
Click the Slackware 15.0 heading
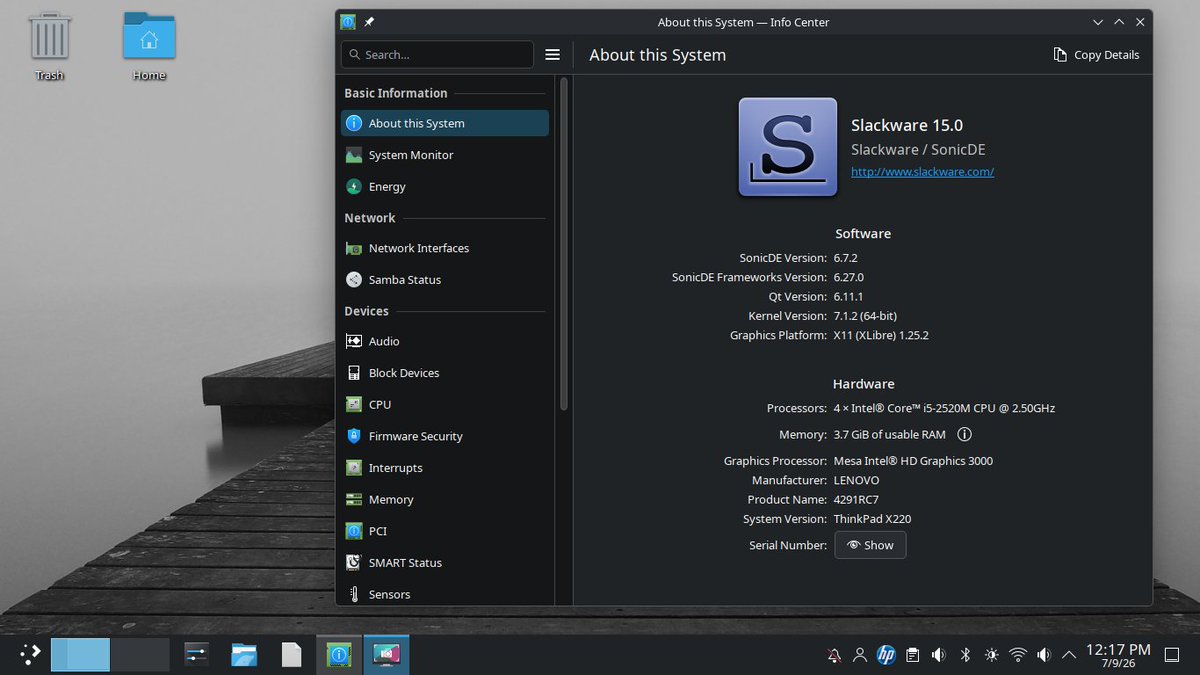pos(907,125)
